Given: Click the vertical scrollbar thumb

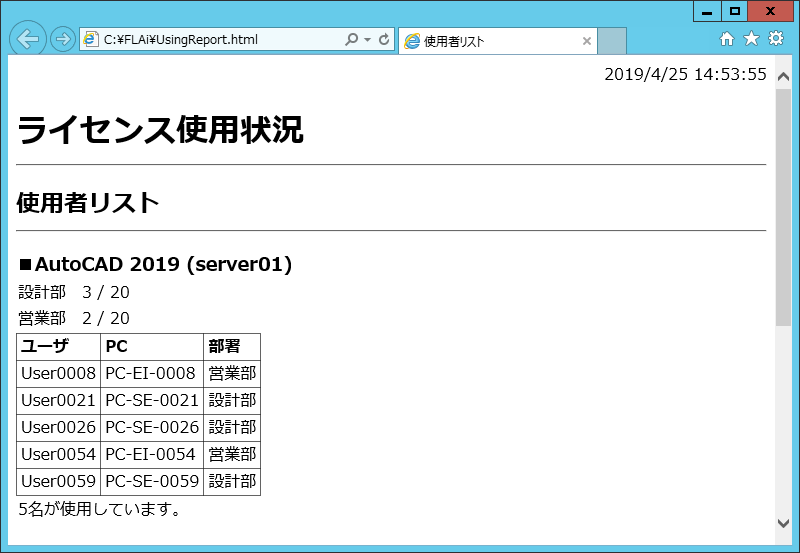Looking at the screenshot, I should pyautogui.click(x=783, y=207).
